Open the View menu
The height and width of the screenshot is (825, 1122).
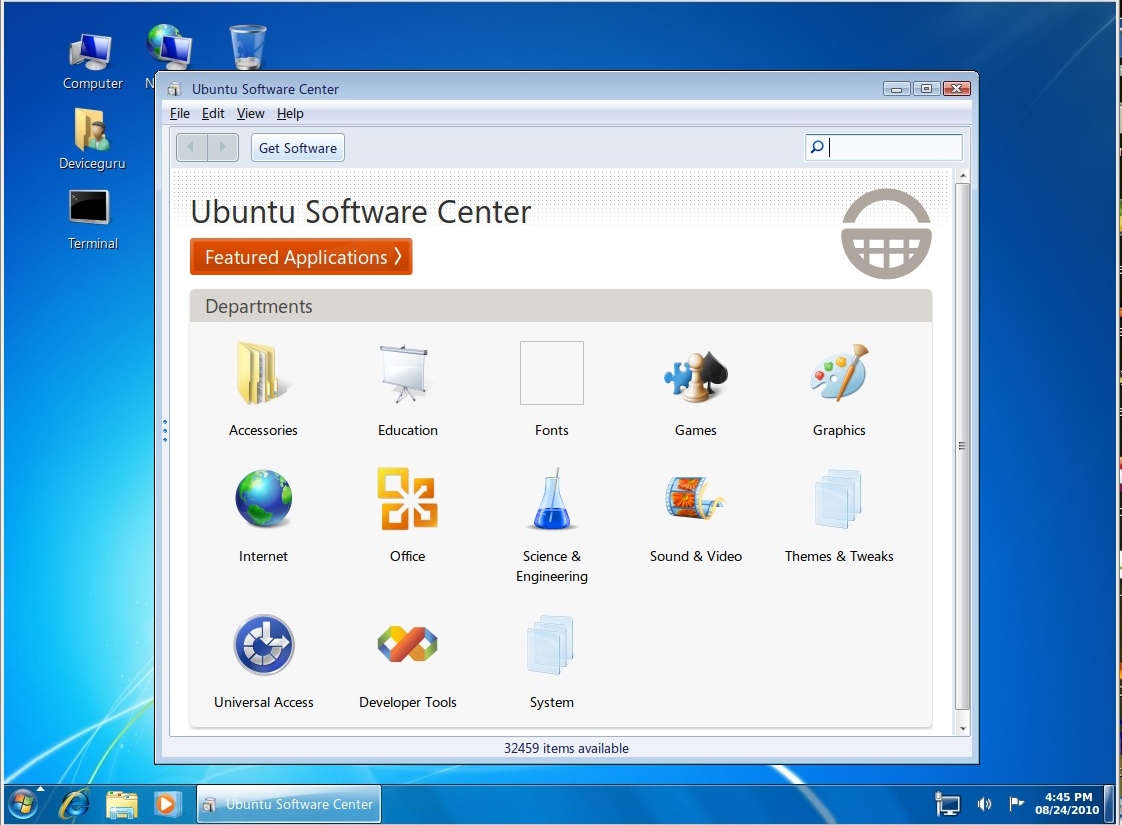click(250, 113)
